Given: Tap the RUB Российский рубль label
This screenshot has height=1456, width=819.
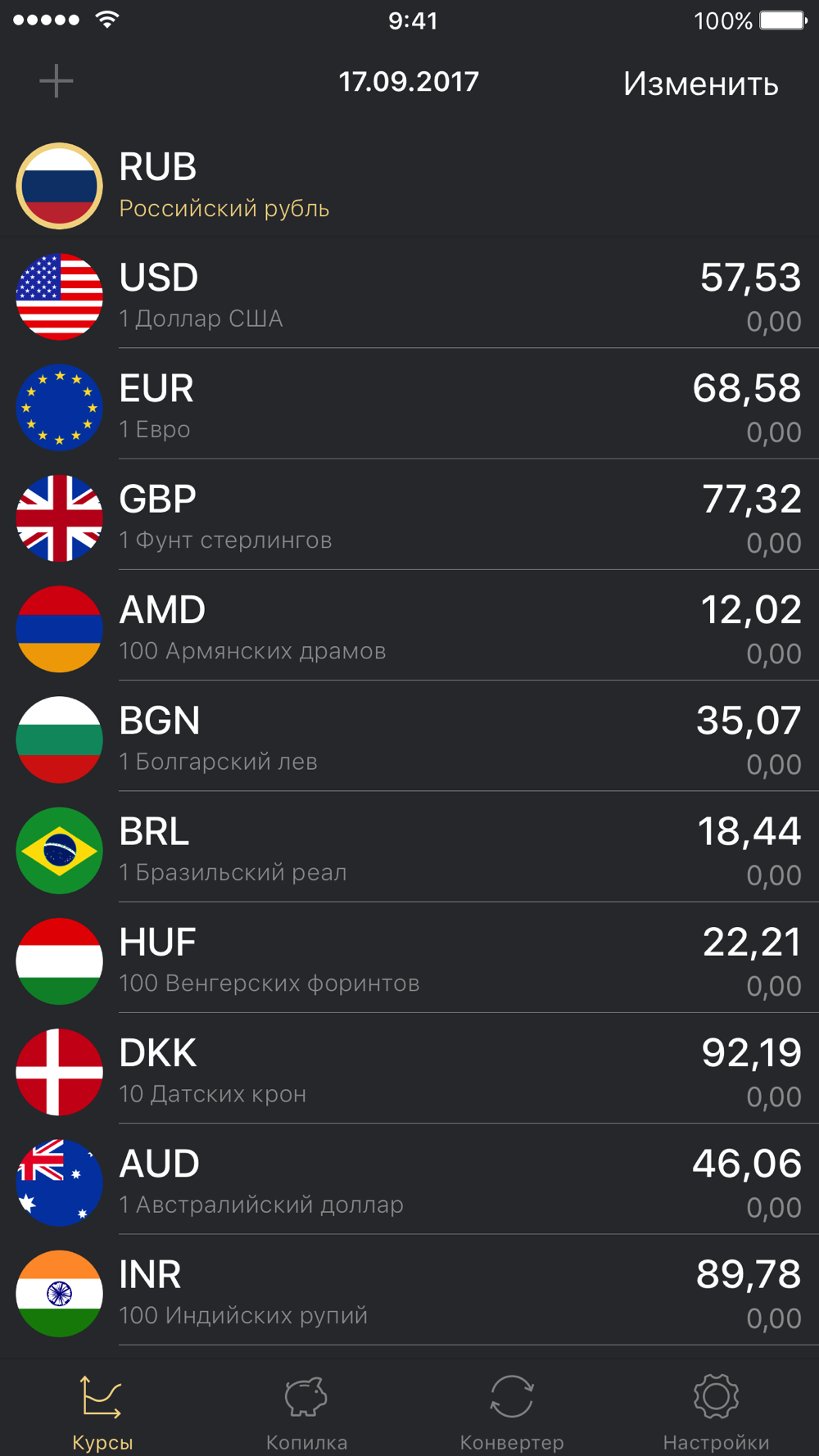Looking at the screenshot, I should [224, 186].
